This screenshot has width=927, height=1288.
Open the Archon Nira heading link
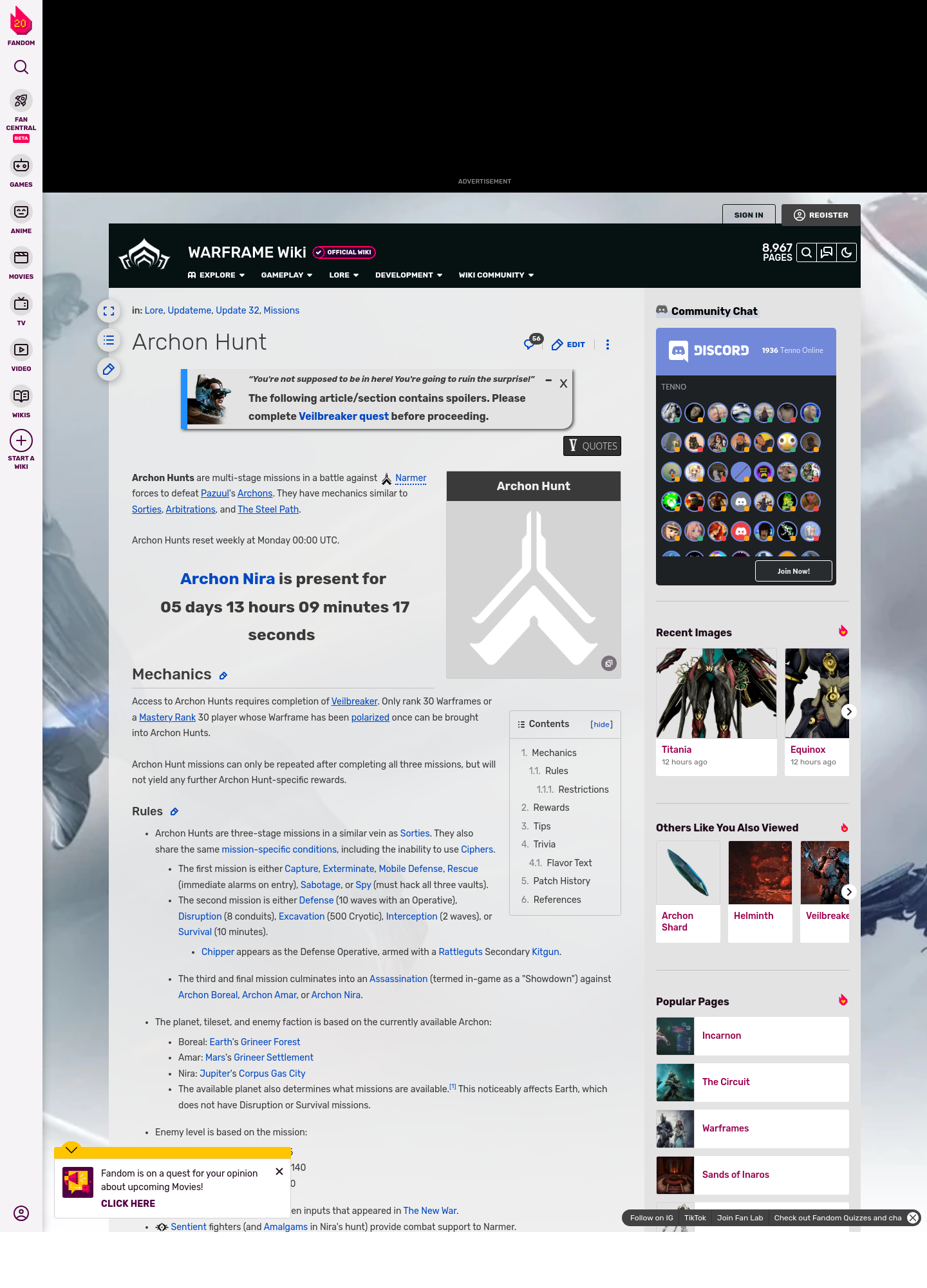228,579
